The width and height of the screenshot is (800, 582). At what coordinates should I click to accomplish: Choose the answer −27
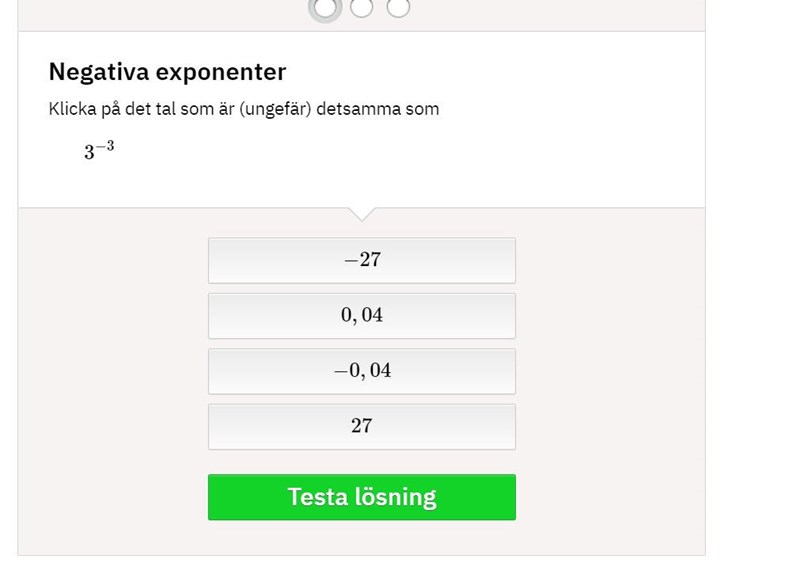coord(362,260)
